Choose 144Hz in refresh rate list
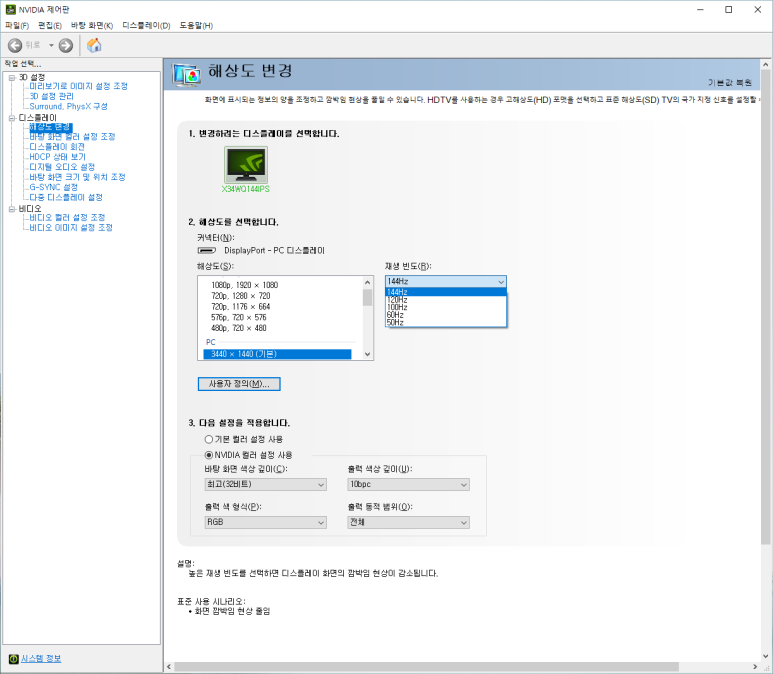Viewport: 773px width, 674px height. point(446,292)
